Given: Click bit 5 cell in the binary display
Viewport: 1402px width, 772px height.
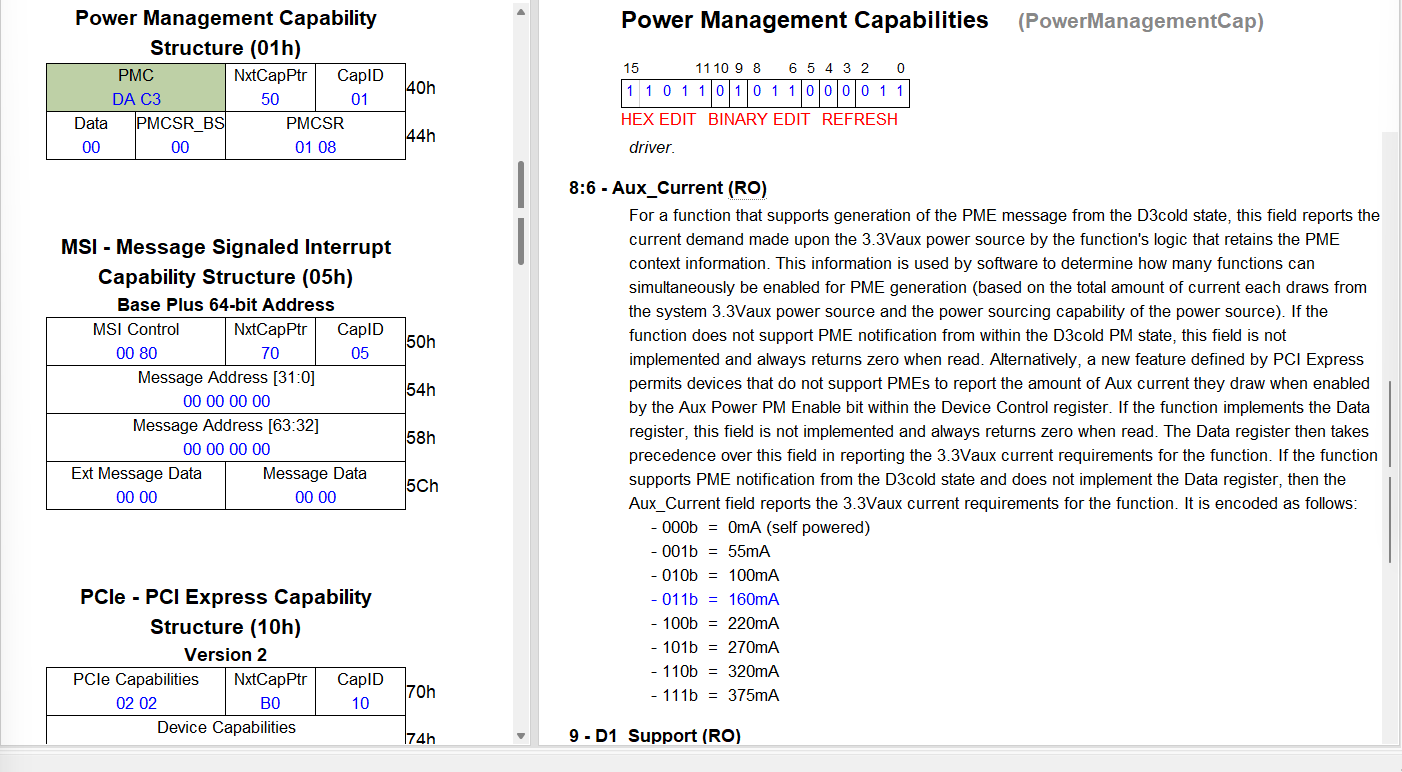Looking at the screenshot, I should 810,93.
